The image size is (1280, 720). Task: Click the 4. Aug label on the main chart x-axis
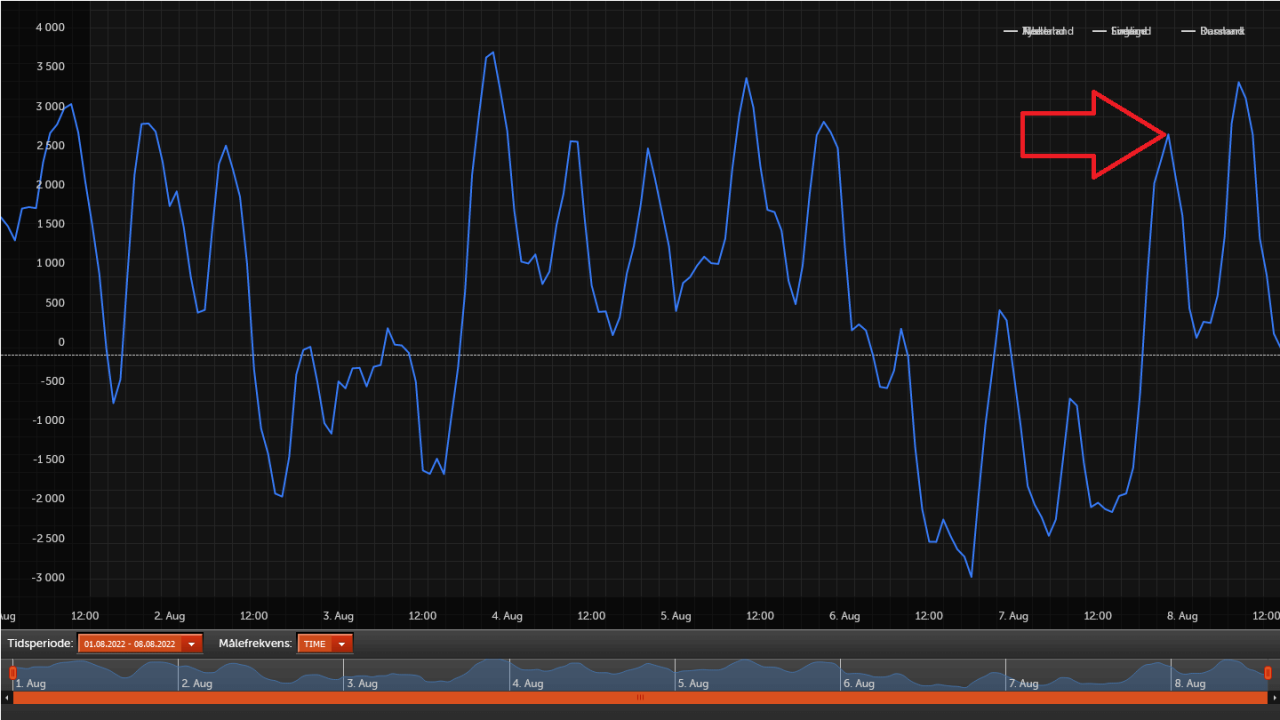[507, 616]
